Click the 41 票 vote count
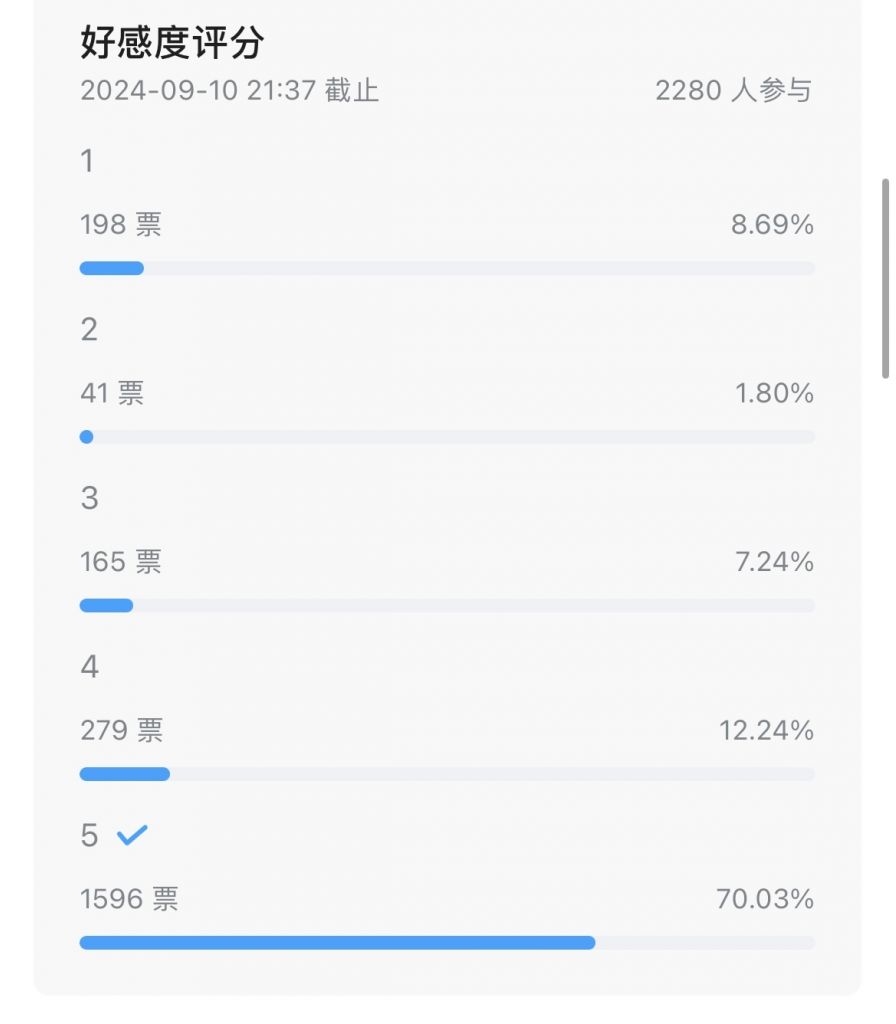Screen dimensions: 896x1024 click(x=112, y=394)
